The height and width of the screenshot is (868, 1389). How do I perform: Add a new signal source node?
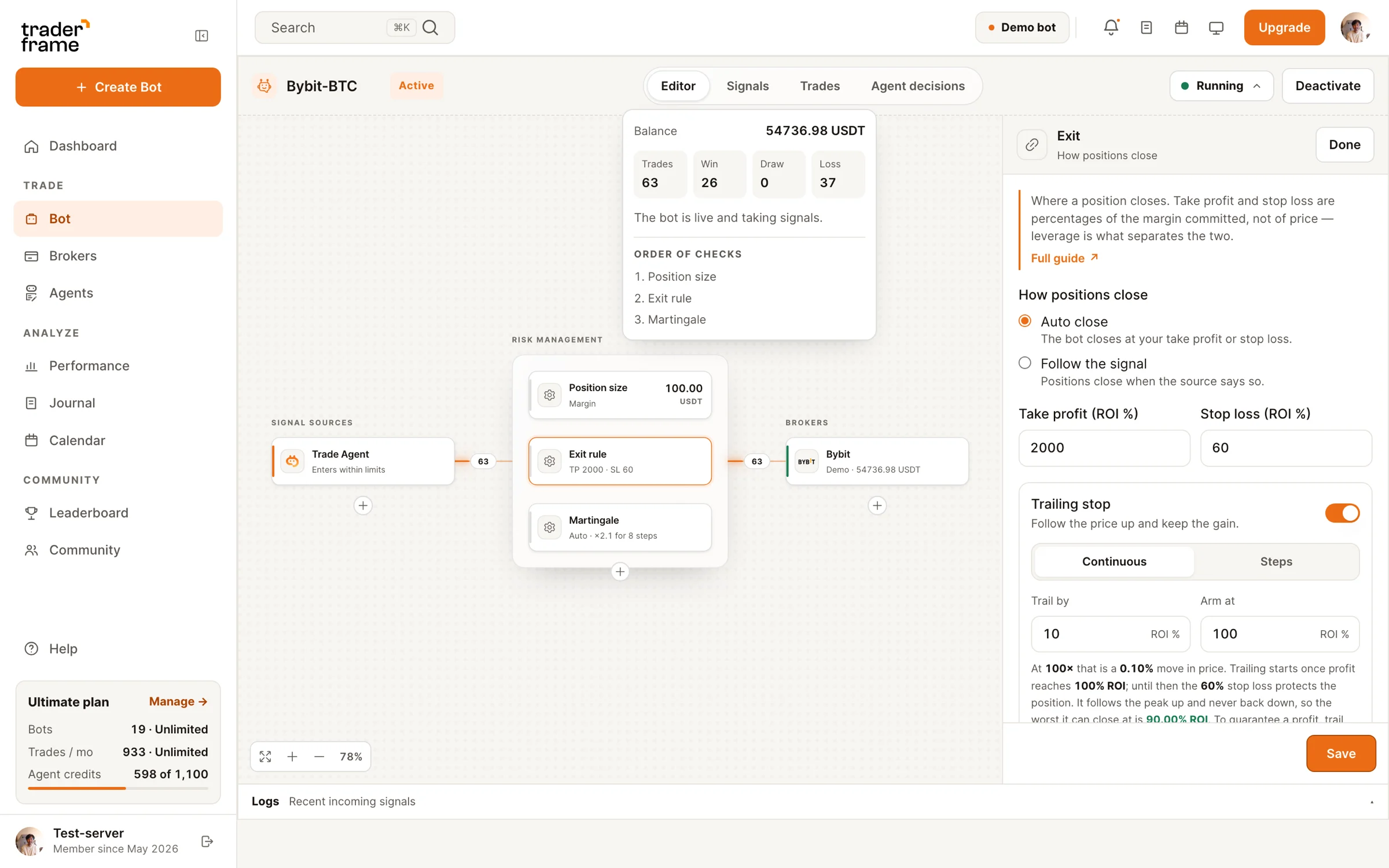(x=363, y=505)
